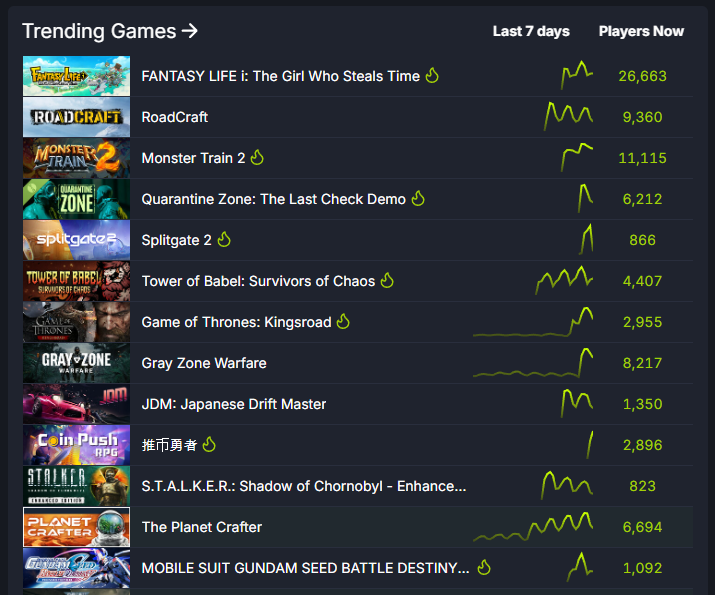Click the flame icon beside 推币勇者
Screen dimensions: 715x595
pos(209,445)
